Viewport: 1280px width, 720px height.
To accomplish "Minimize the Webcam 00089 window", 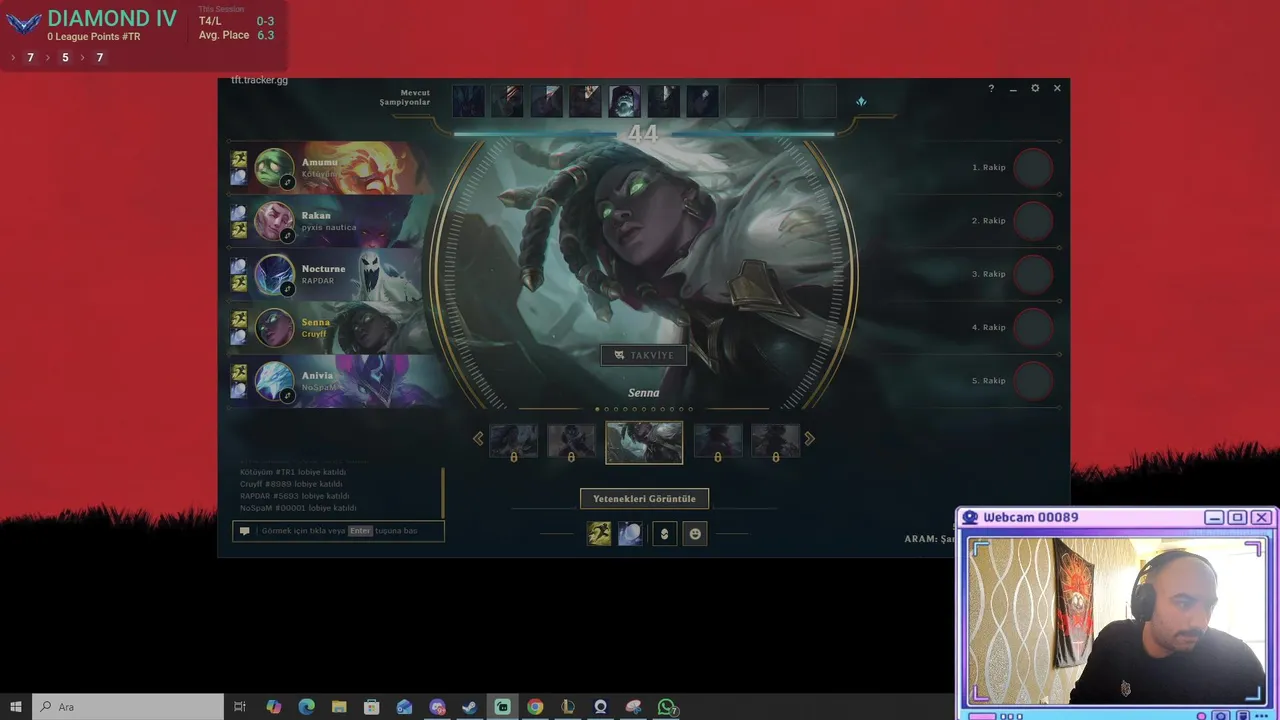I will tap(1213, 517).
